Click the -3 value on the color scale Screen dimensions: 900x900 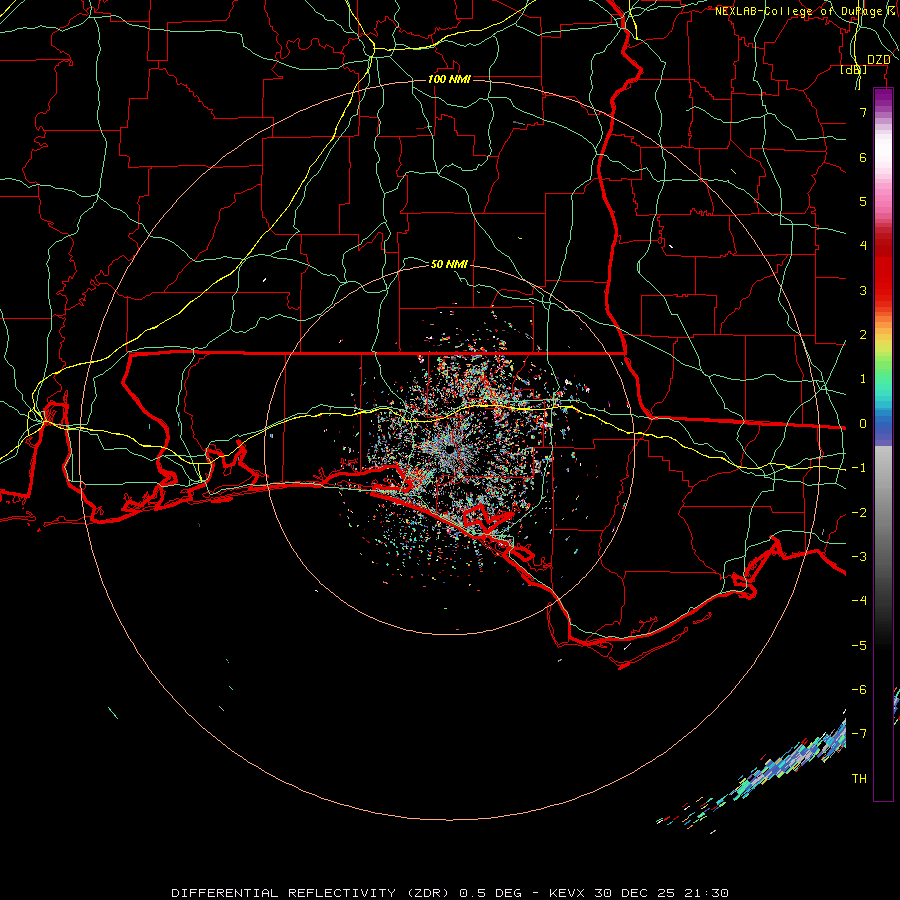tap(859, 557)
